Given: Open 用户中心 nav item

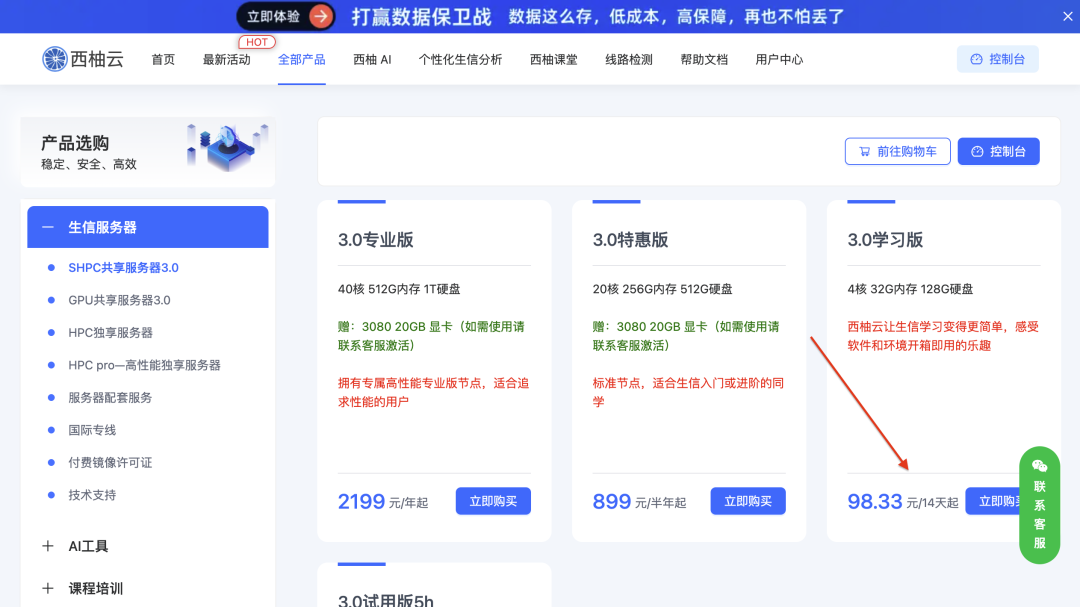Looking at the screenshot, I should 779,59.
